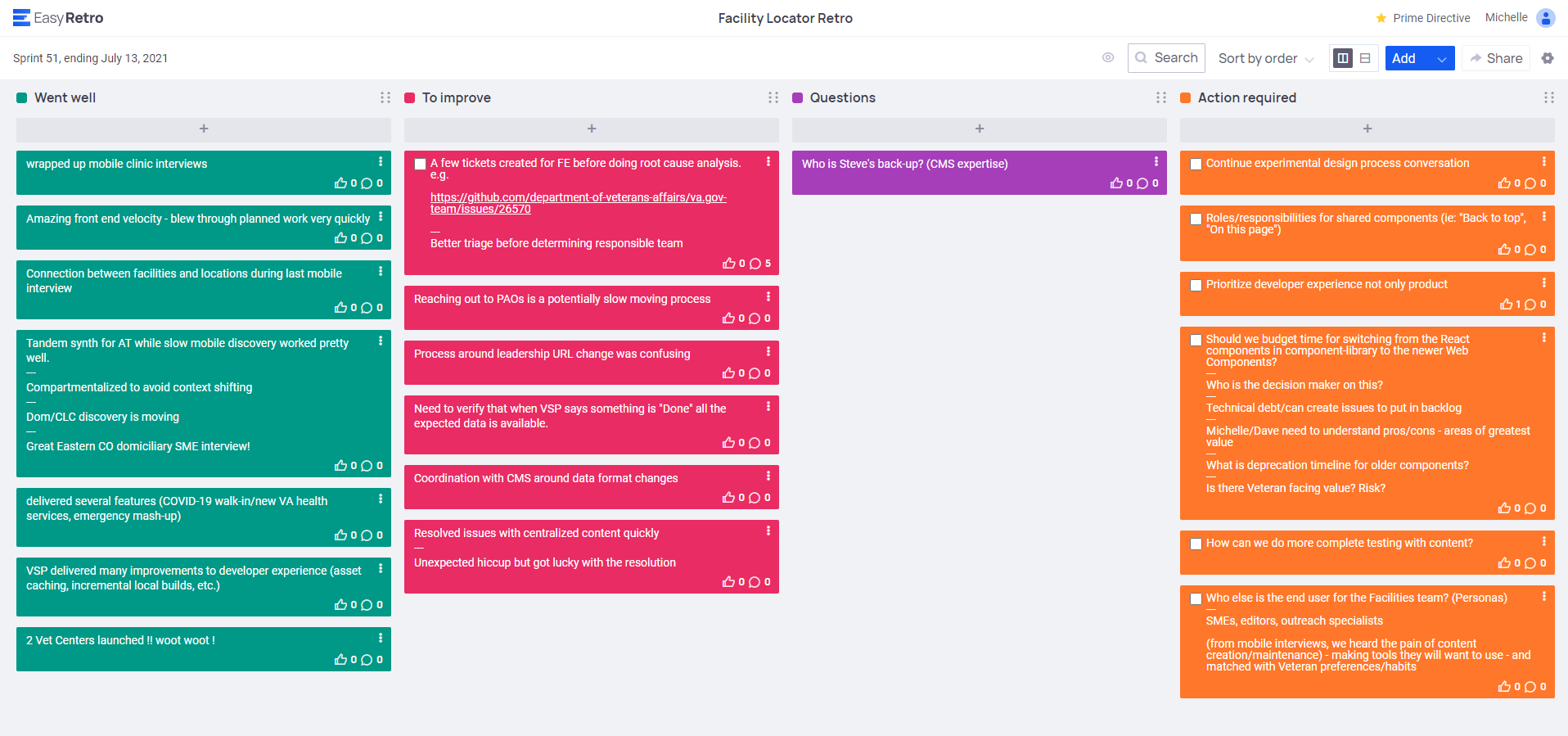This screenshot has height=736, width=1568.
Task: Open the Prime Directive menu item
Action: tap(1422, 18)
